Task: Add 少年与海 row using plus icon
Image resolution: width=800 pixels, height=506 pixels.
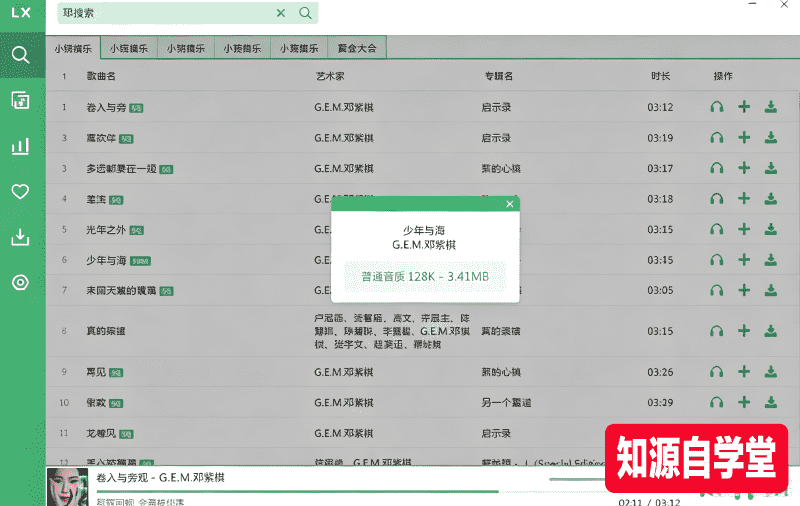Action: (744, 260)
